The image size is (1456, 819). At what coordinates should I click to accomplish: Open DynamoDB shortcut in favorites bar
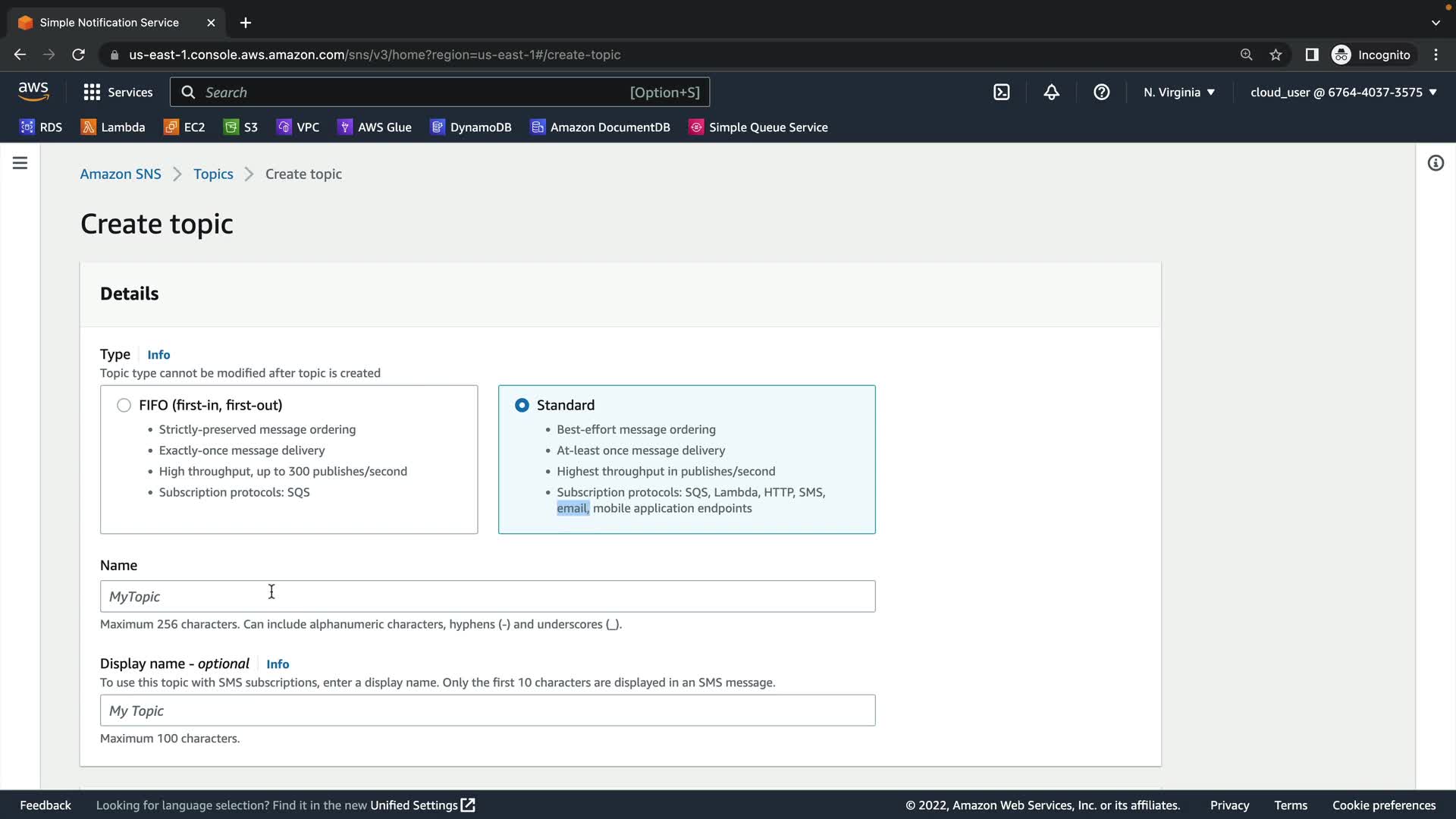[x=471, y=127]
